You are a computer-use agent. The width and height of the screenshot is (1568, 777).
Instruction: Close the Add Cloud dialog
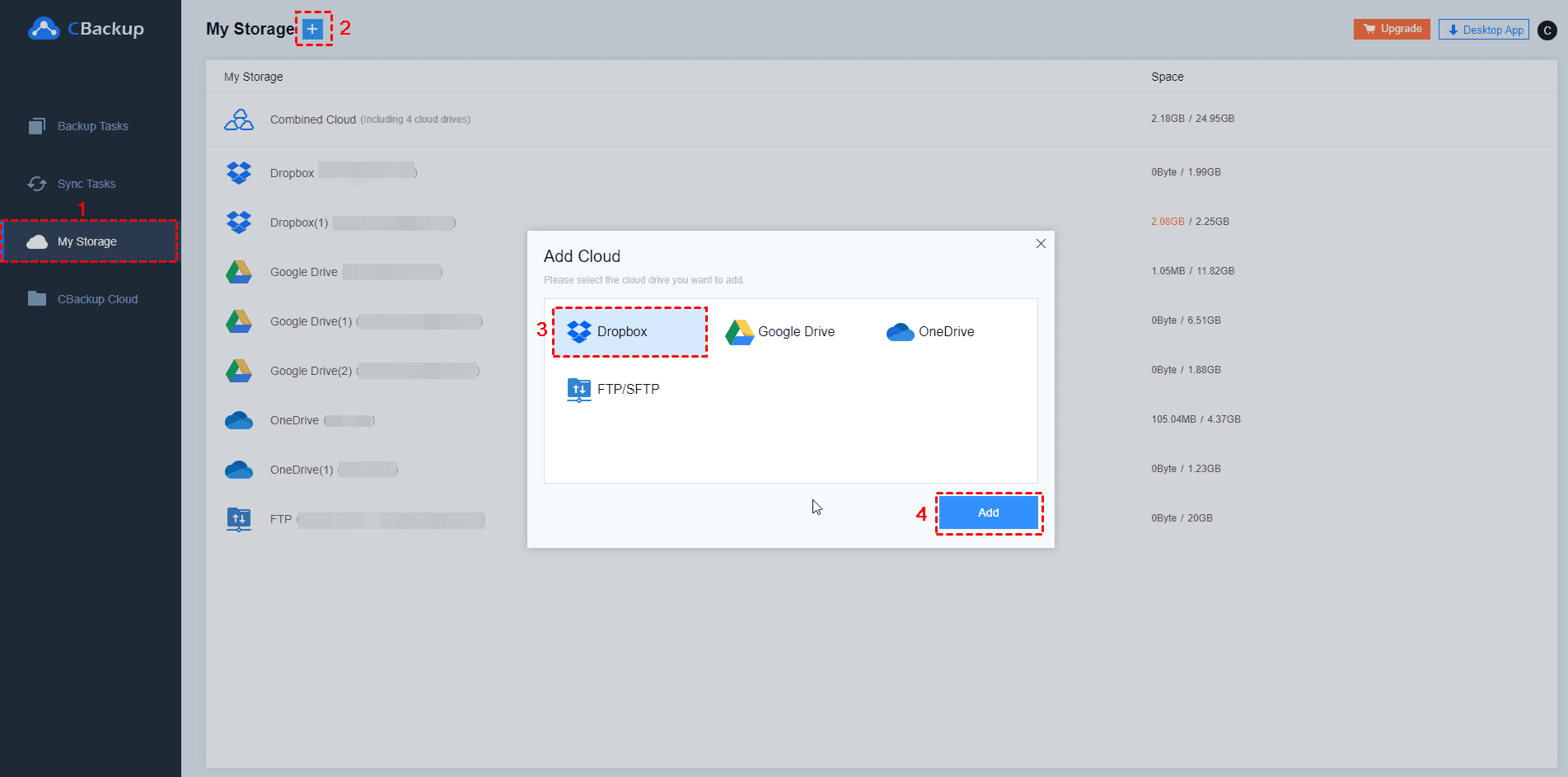(1041, 244)
